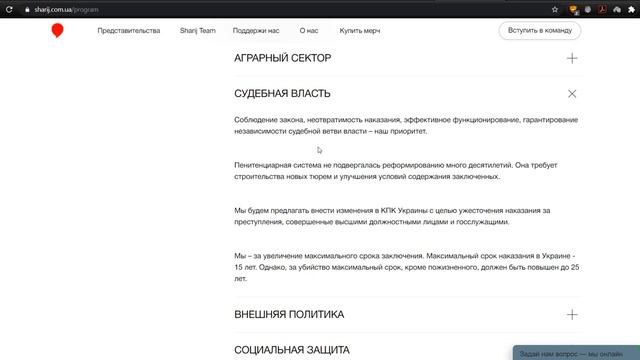Reload the page with the browser refresh icon

[x=9, y=9]
